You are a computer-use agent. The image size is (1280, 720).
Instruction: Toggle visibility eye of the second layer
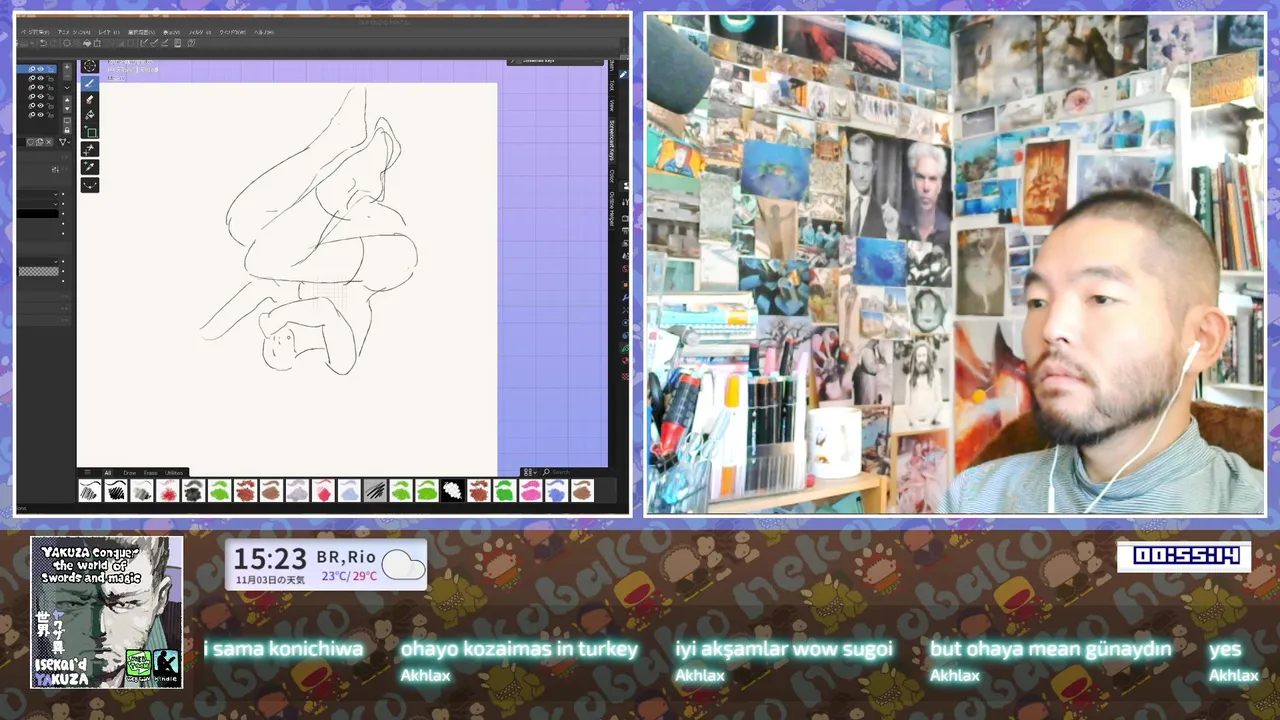coord(40,78)
